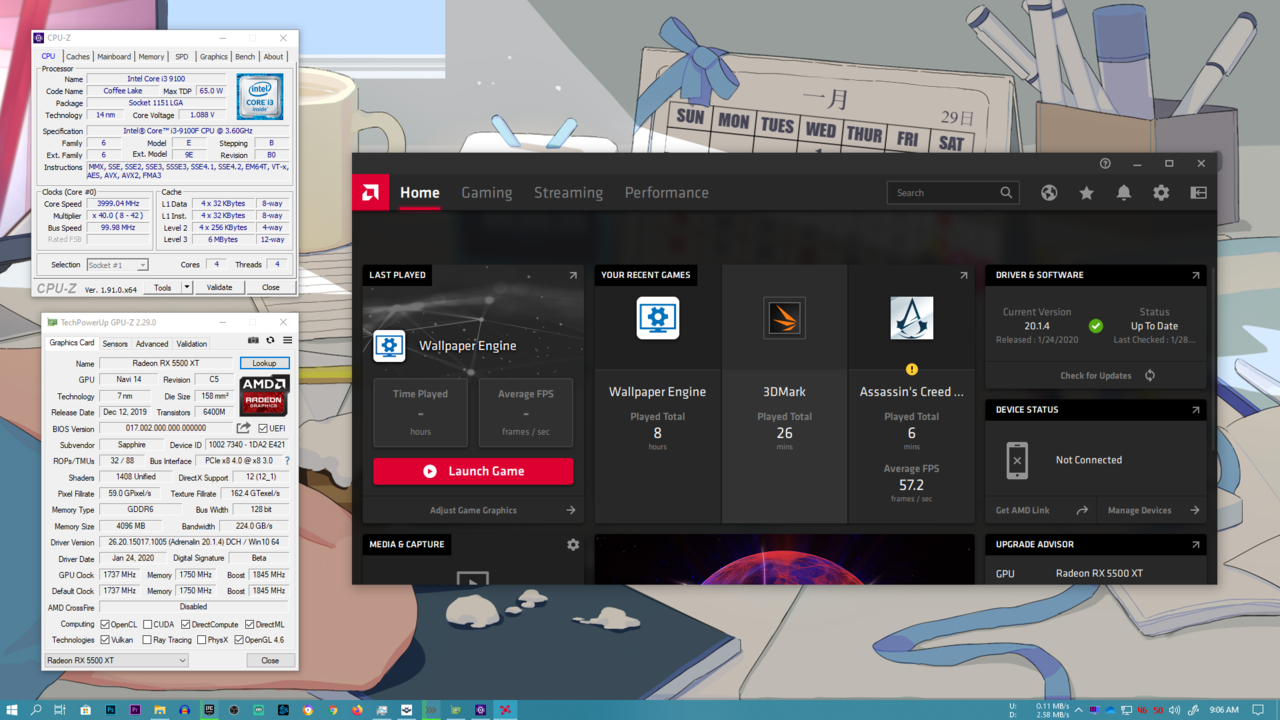
Task: Click Check for Updates
Action: (x=1096, y=376)
